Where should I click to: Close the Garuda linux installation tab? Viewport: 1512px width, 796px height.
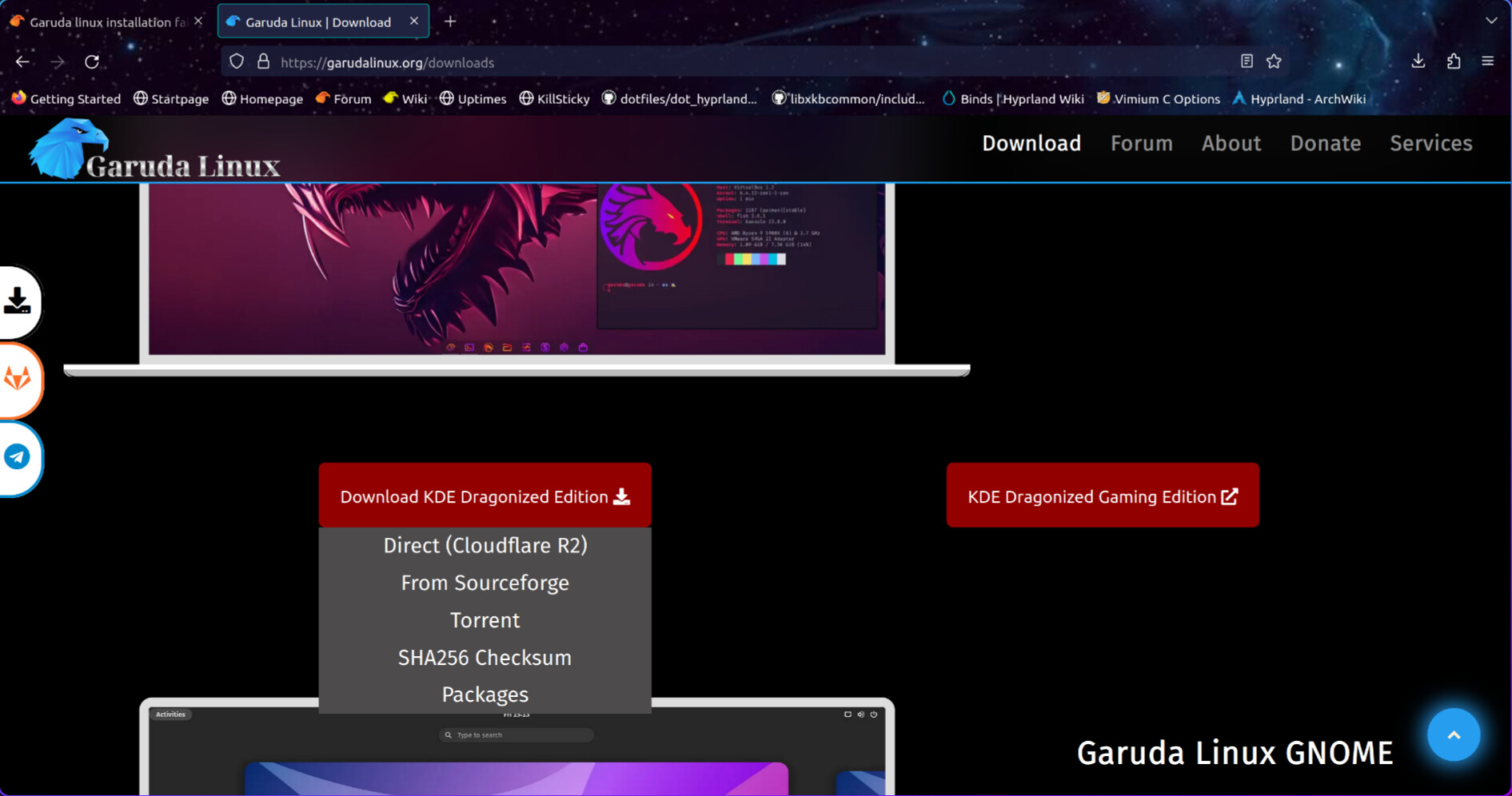click(198, 22)
